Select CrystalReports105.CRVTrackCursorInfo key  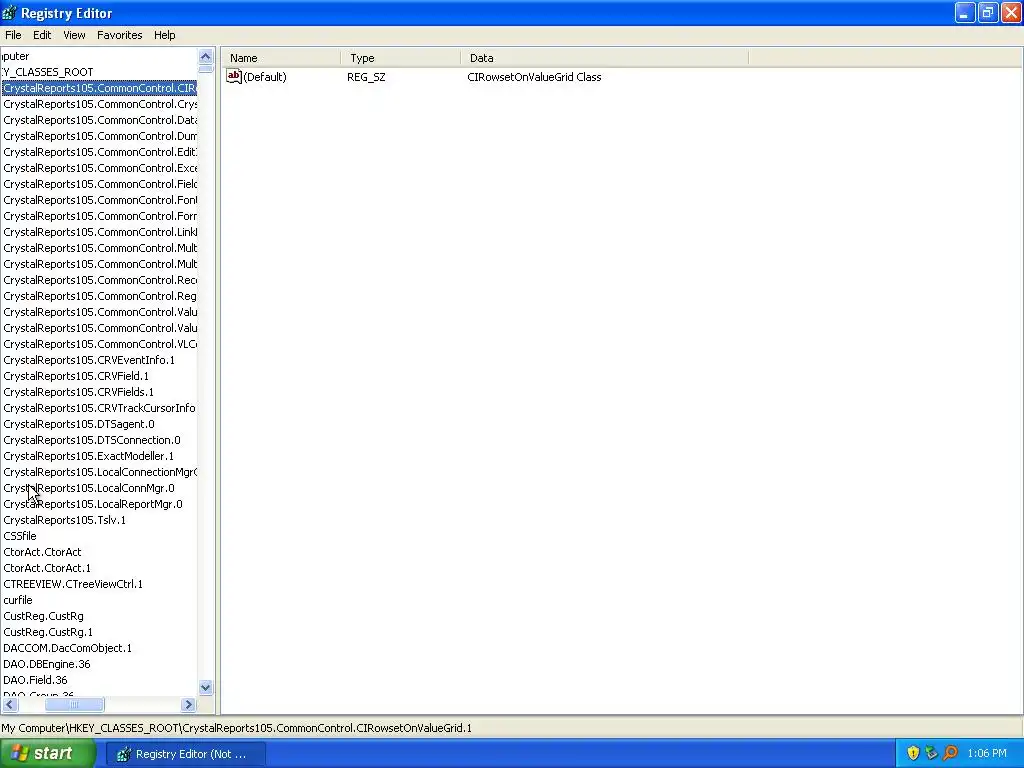pos(99,408)
